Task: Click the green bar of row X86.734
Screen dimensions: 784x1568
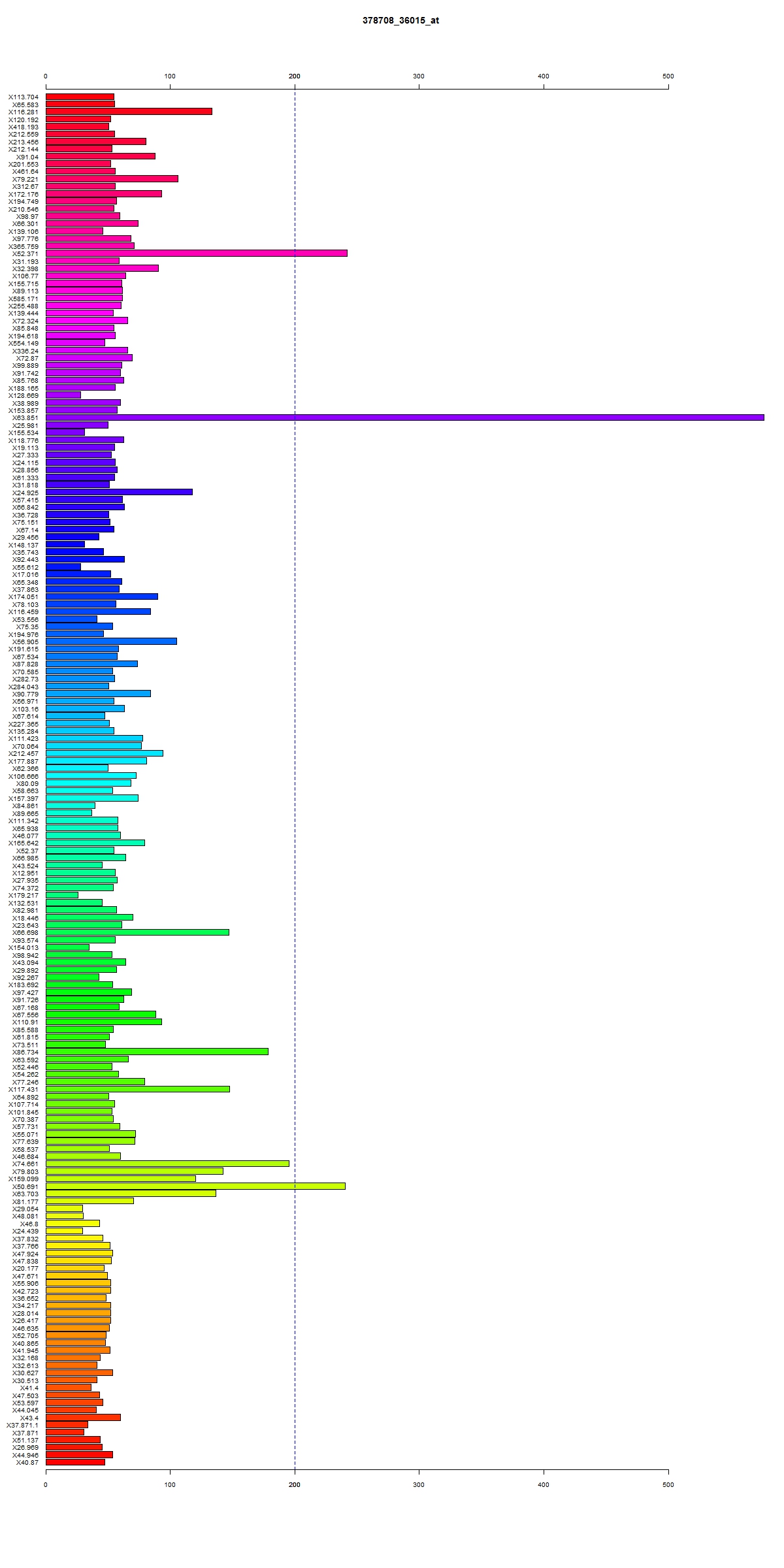Action: point(157,1052)
